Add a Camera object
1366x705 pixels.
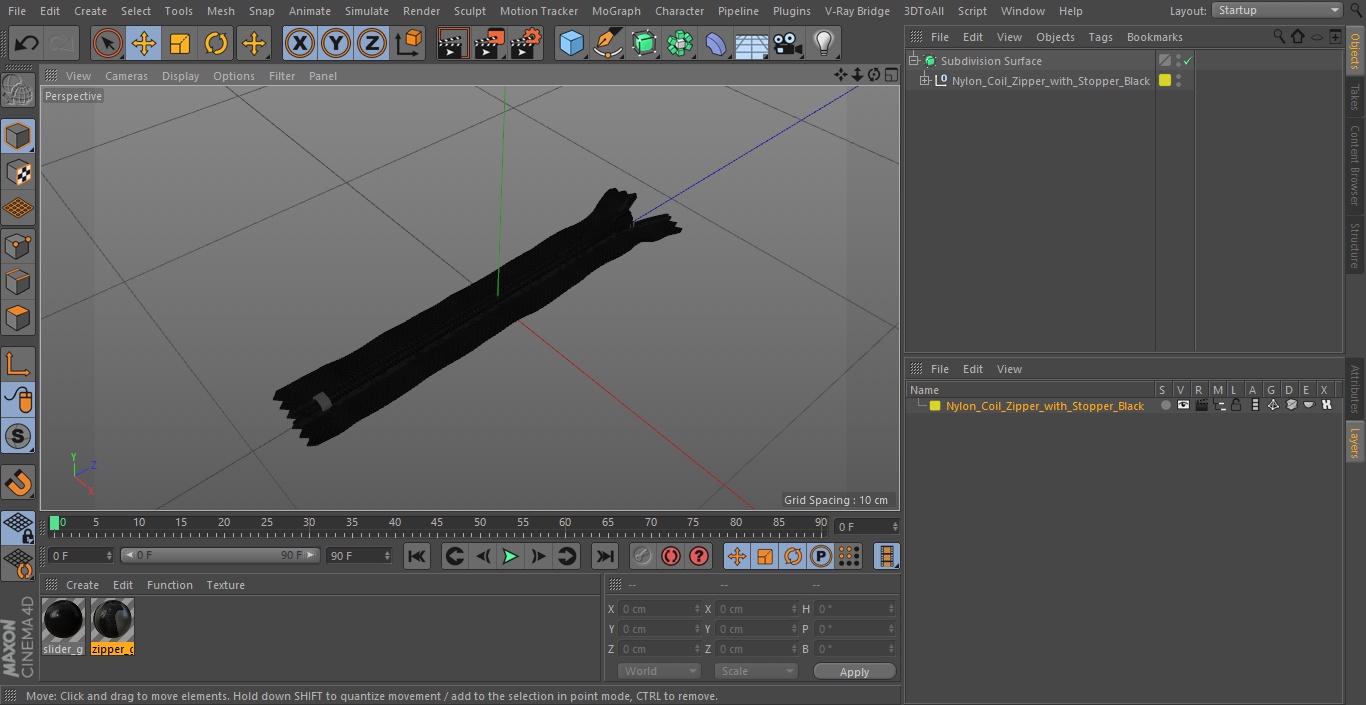788,43
